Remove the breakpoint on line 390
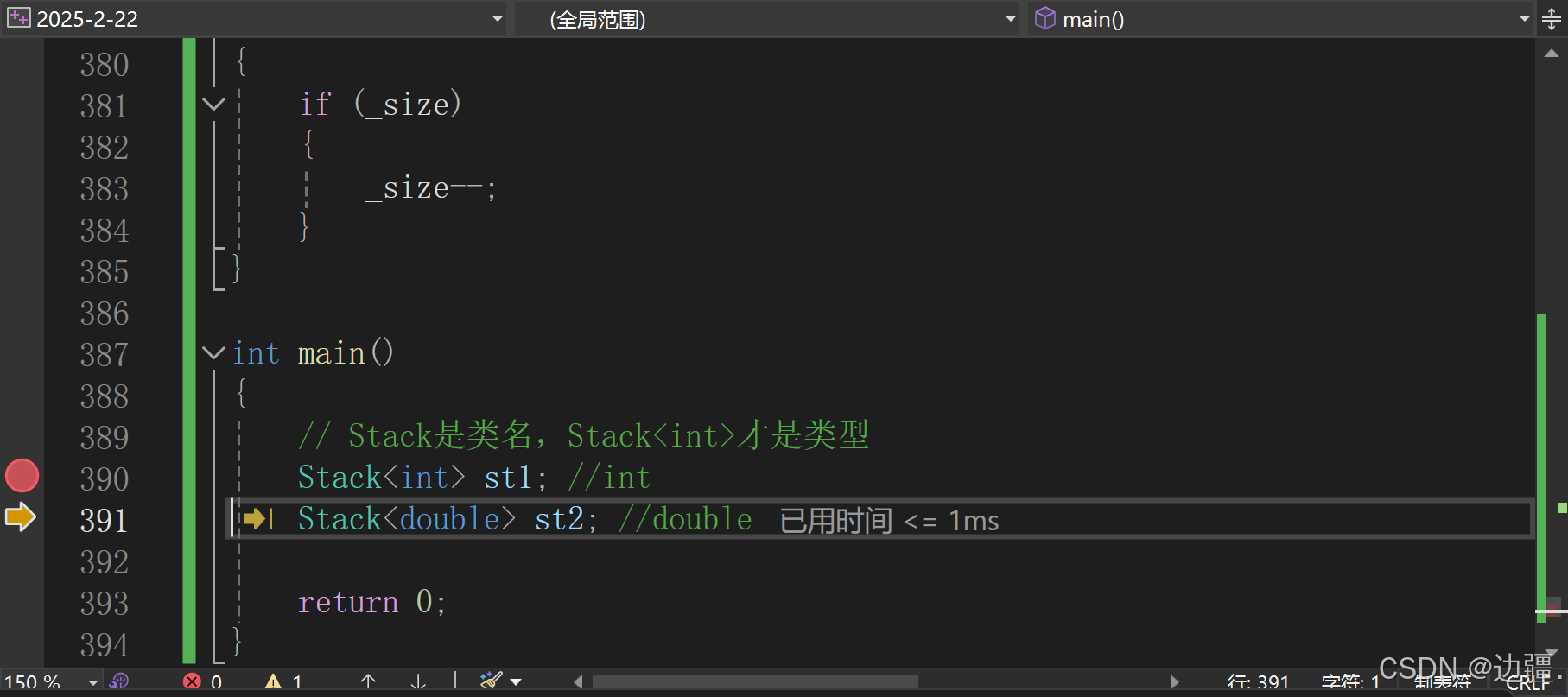The image size is (1568, 697). click(x=22, y=476)
